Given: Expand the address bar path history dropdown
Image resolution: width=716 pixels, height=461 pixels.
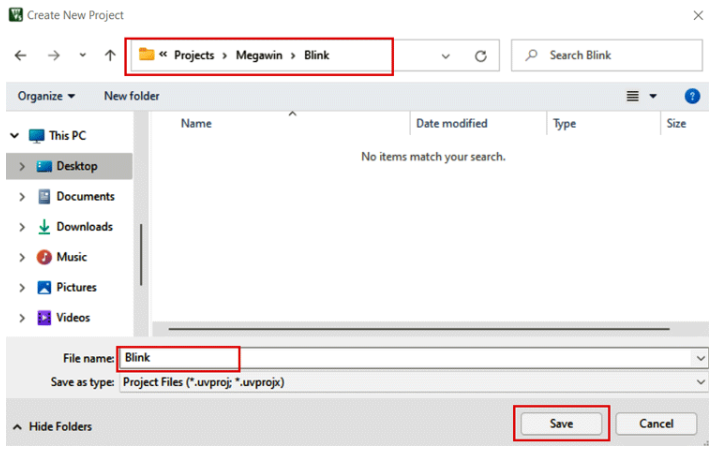Looking at the screenshot, I should click(x=446, y=56).
